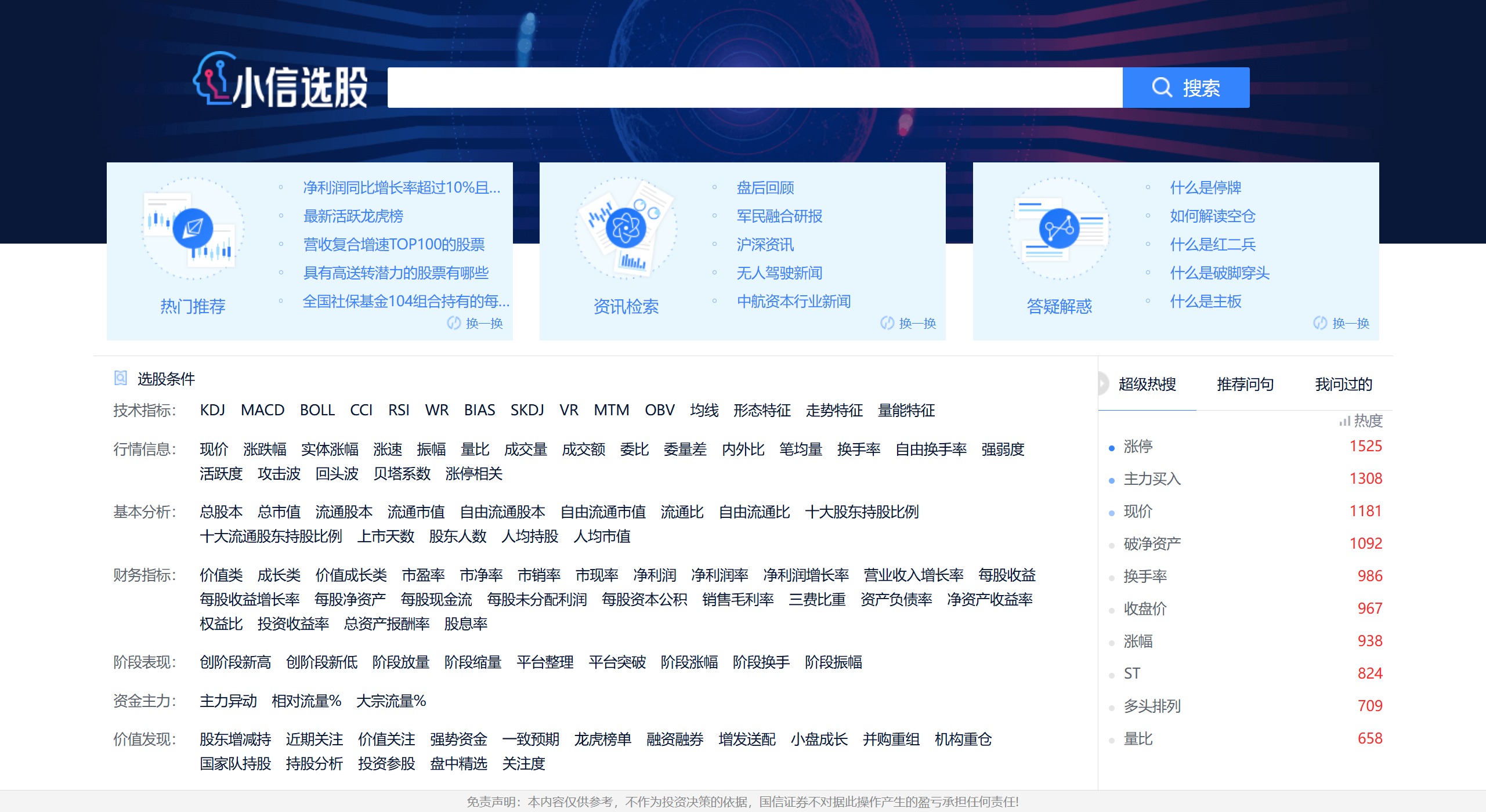Switch to the 推荐问句 tab

[x=1243, y=384]
